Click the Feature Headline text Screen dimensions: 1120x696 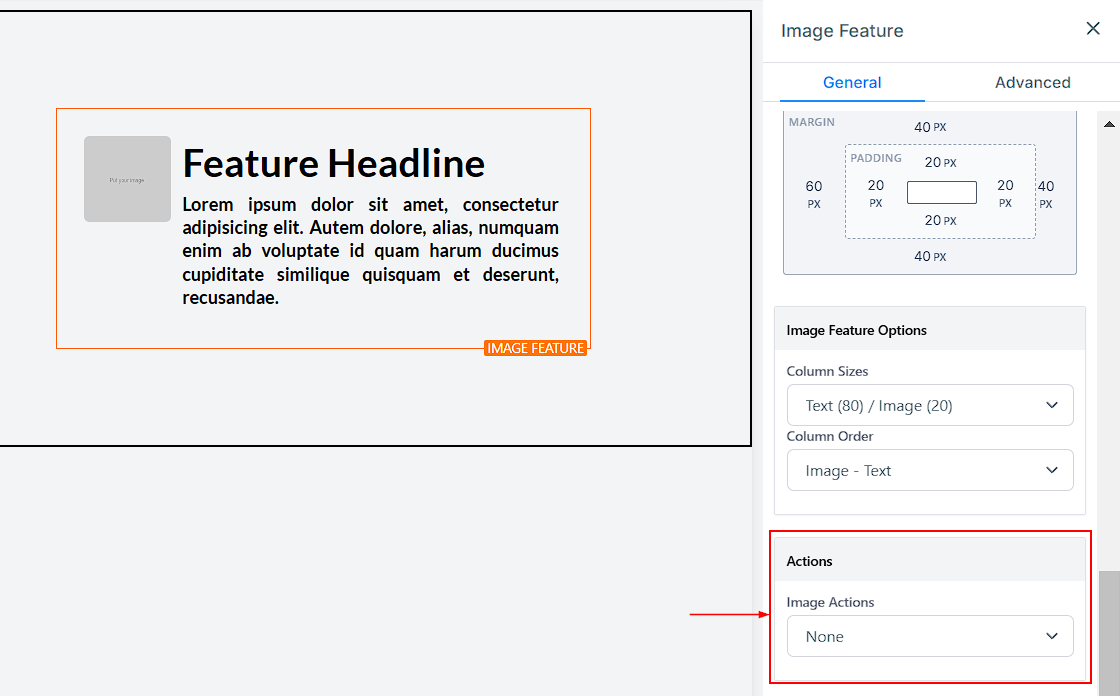(333, 163)
